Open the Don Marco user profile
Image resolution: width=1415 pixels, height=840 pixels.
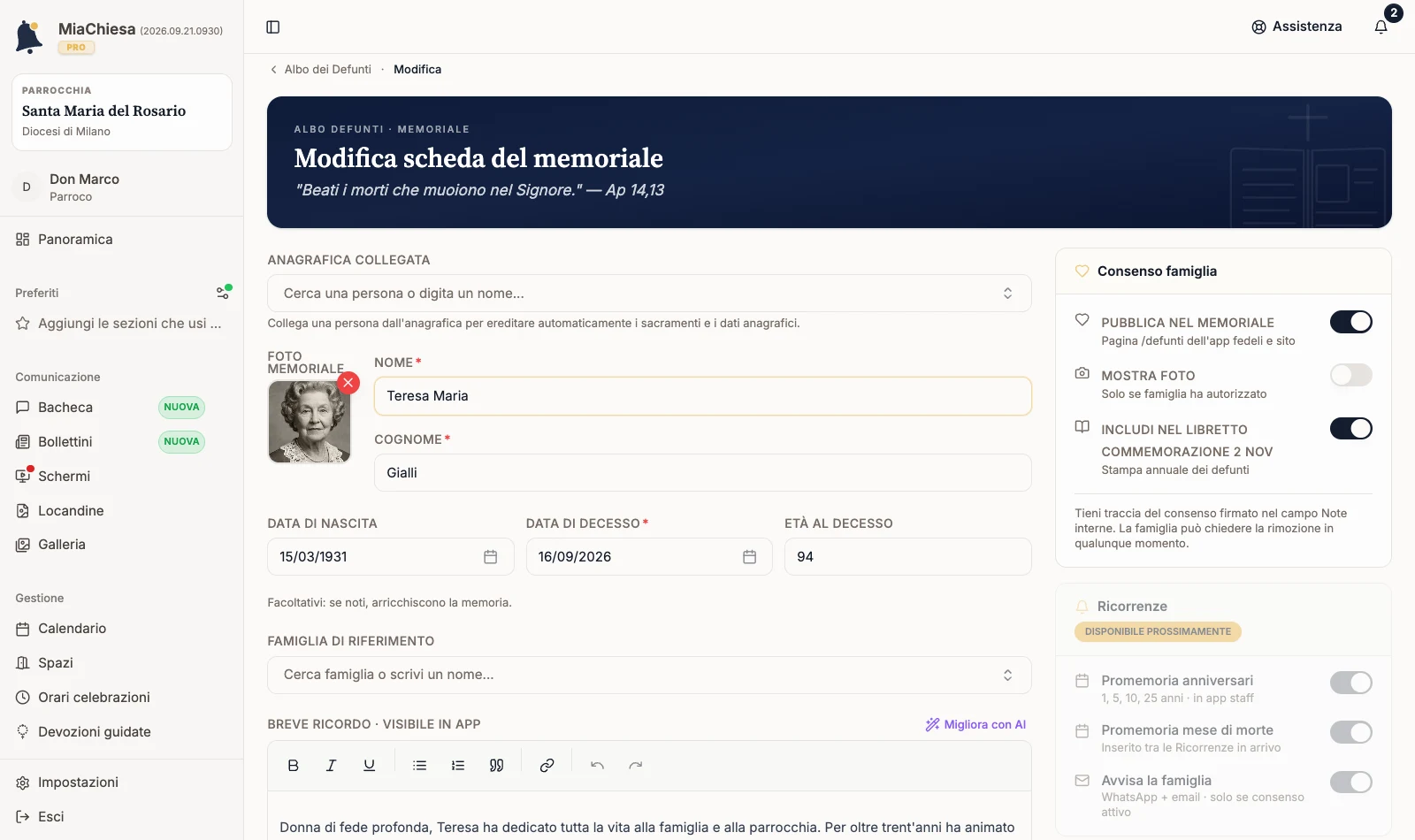coord(121,187)
